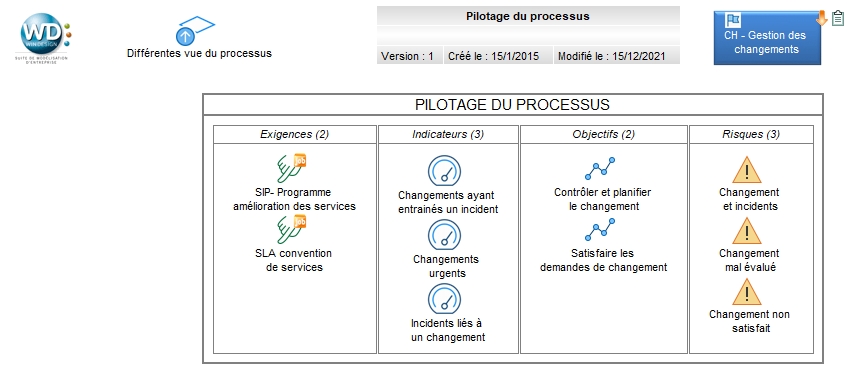Select the SLA convention de services icon

292,230
